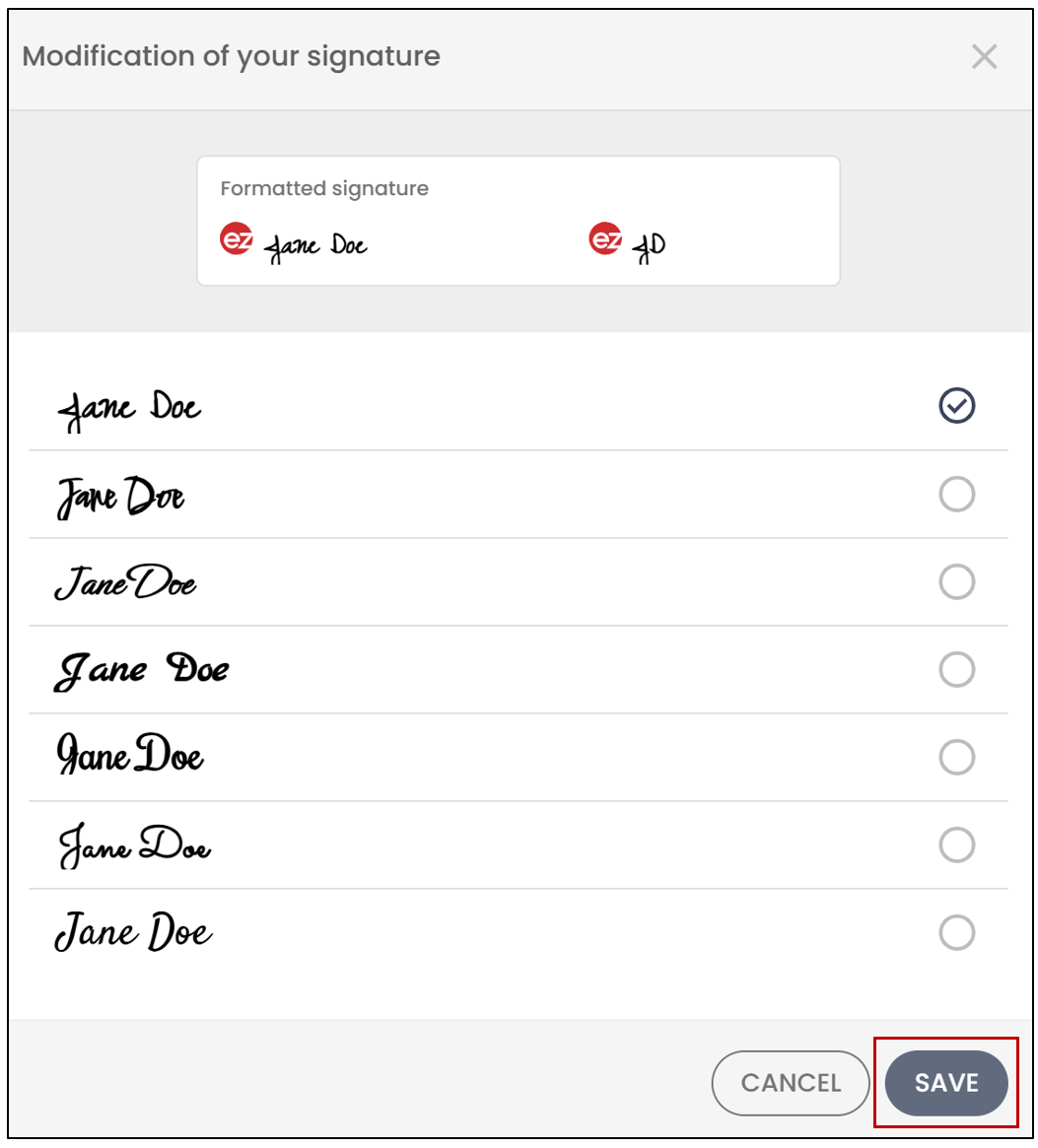Click the looped-D Jane Doe in sixth row
1038x1148 pixels.
[135, 845]
